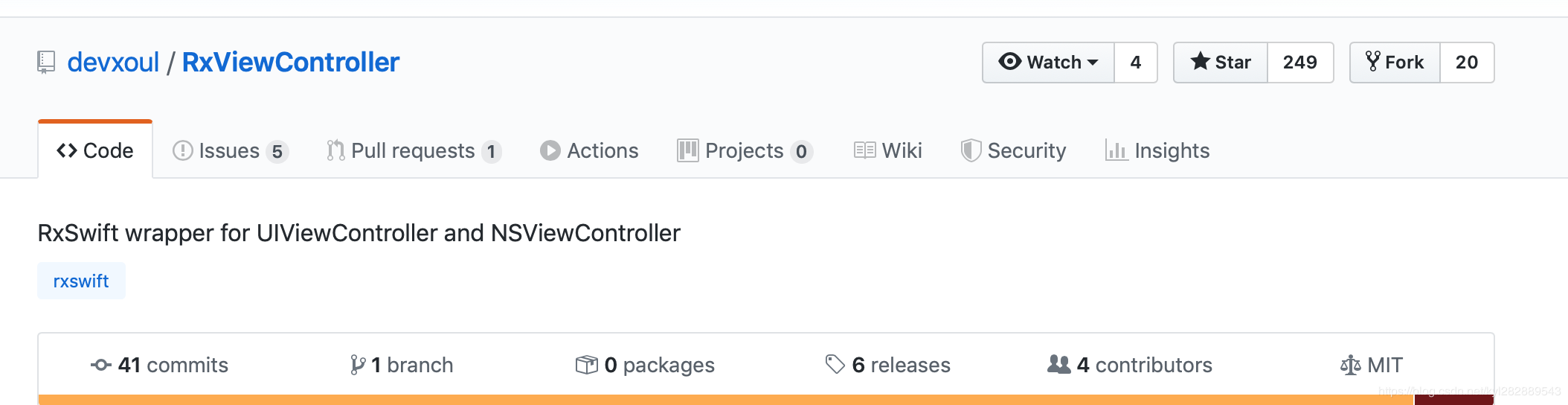Open the Issues tab
1568x405 pixels.
click(231, 150)
